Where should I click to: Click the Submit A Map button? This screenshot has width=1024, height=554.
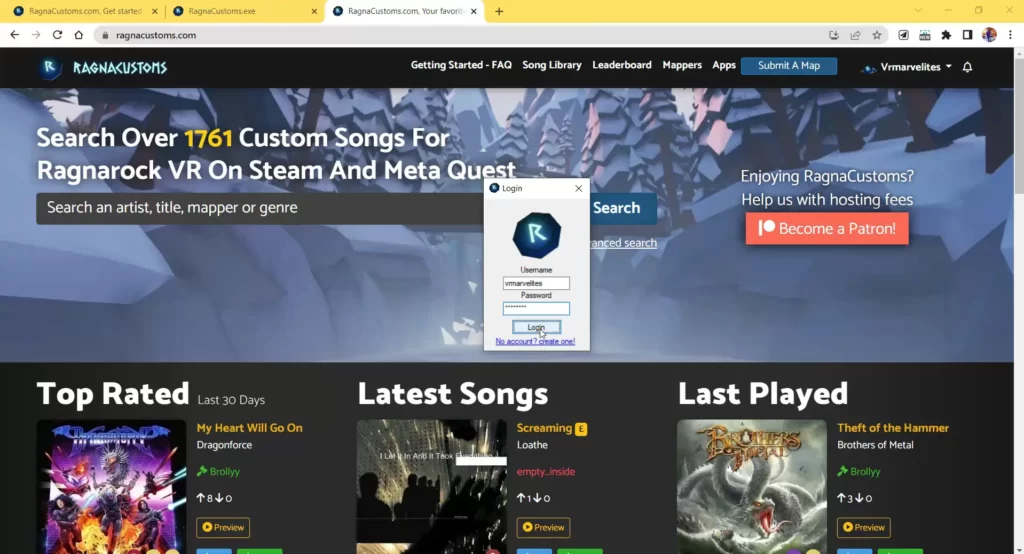point(789,65)
